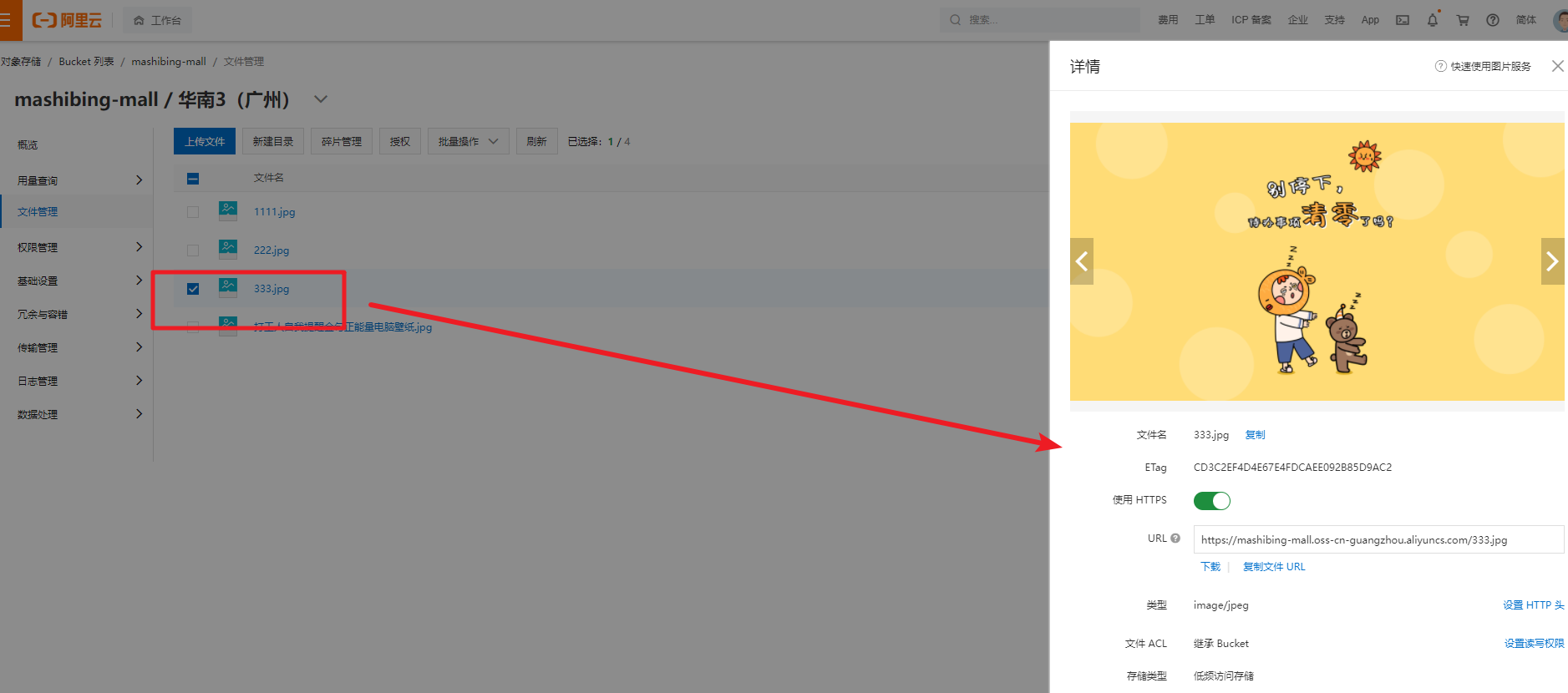Open the help question mark icon

pyautogui.click(x=1493, y=20)
